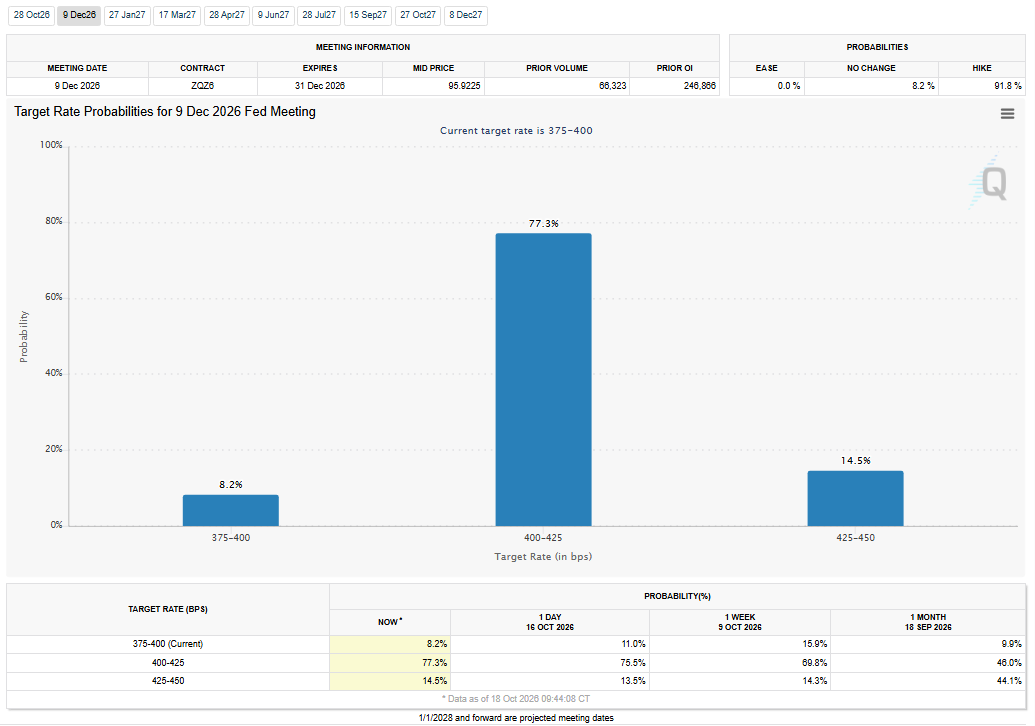This screenshot has width=1035, height=726.
Task: Click the 375-400 bar in the chart
Action: [x=231, y=510]
